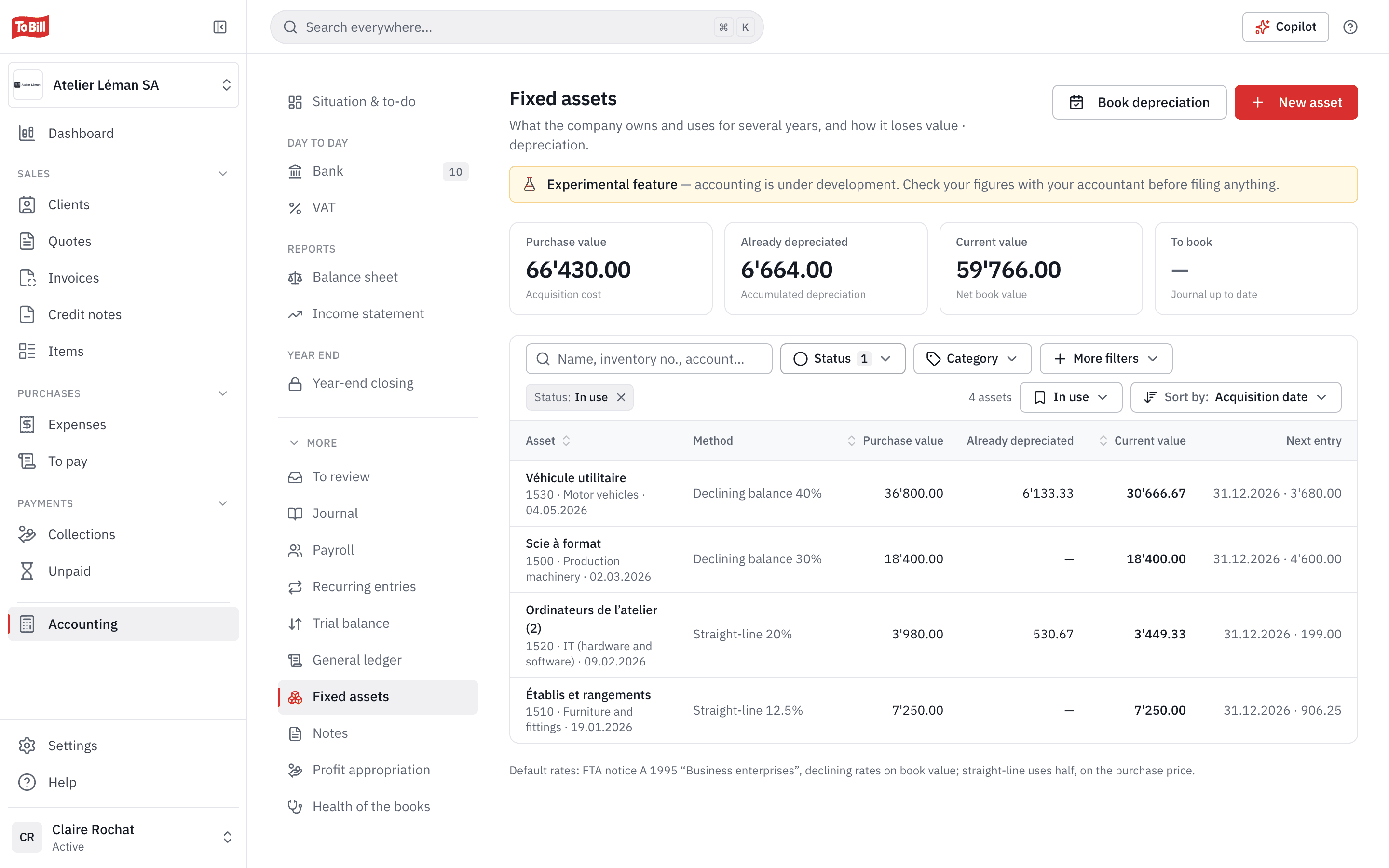Click asset name/inventory search field
1389x868 pixels.
[x=649, y=359]
